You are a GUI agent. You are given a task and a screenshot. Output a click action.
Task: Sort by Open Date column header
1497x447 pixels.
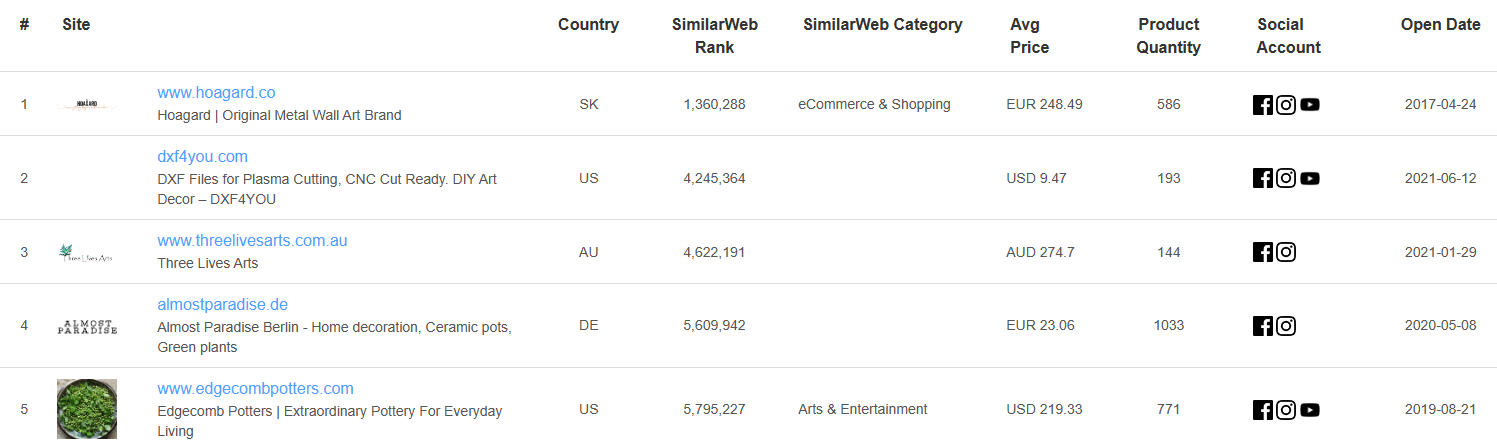1440,25
